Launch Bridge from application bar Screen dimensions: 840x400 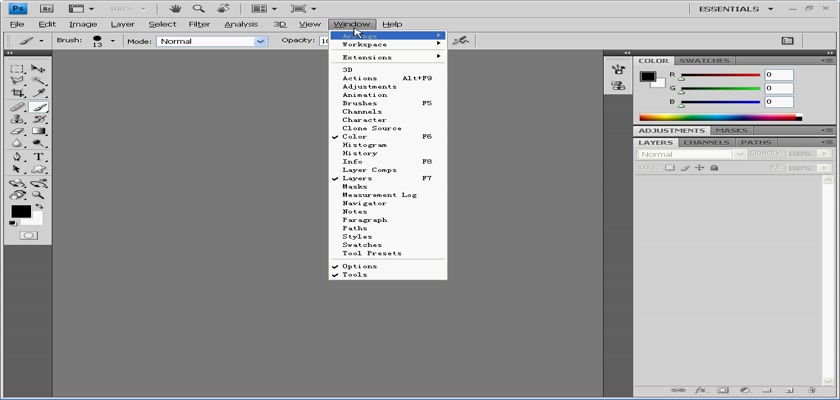[47, 9]
